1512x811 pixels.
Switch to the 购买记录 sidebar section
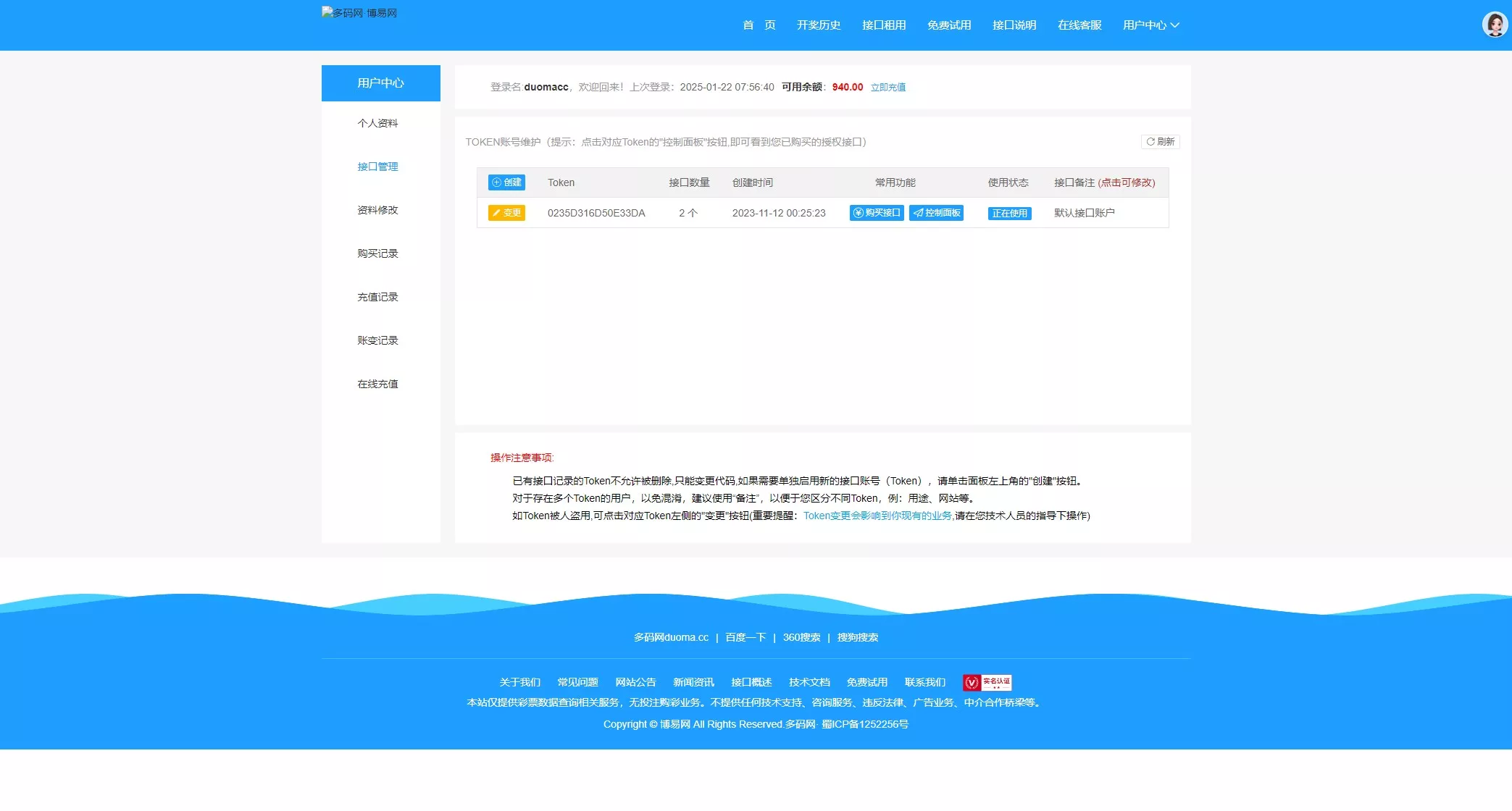coord(377,253)
